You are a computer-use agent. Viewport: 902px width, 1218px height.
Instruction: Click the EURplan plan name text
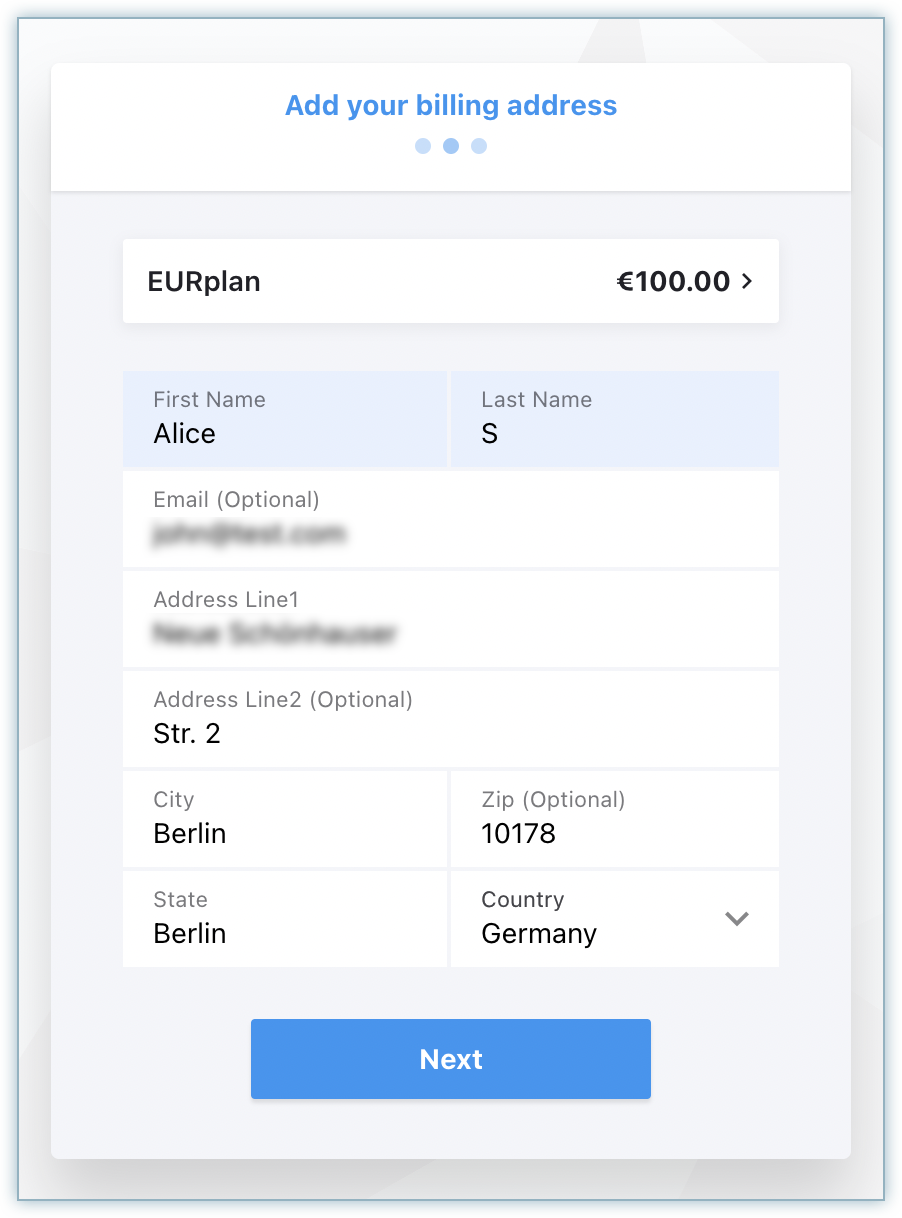click(x=204, y=282)
